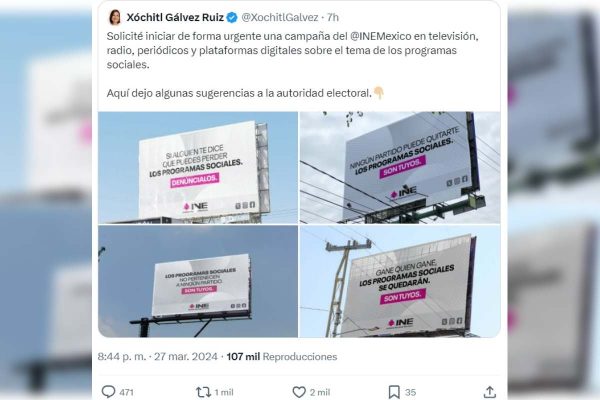Click the repost arrows icon
Screen dimensions: 600x400
[x=203, y=392]
